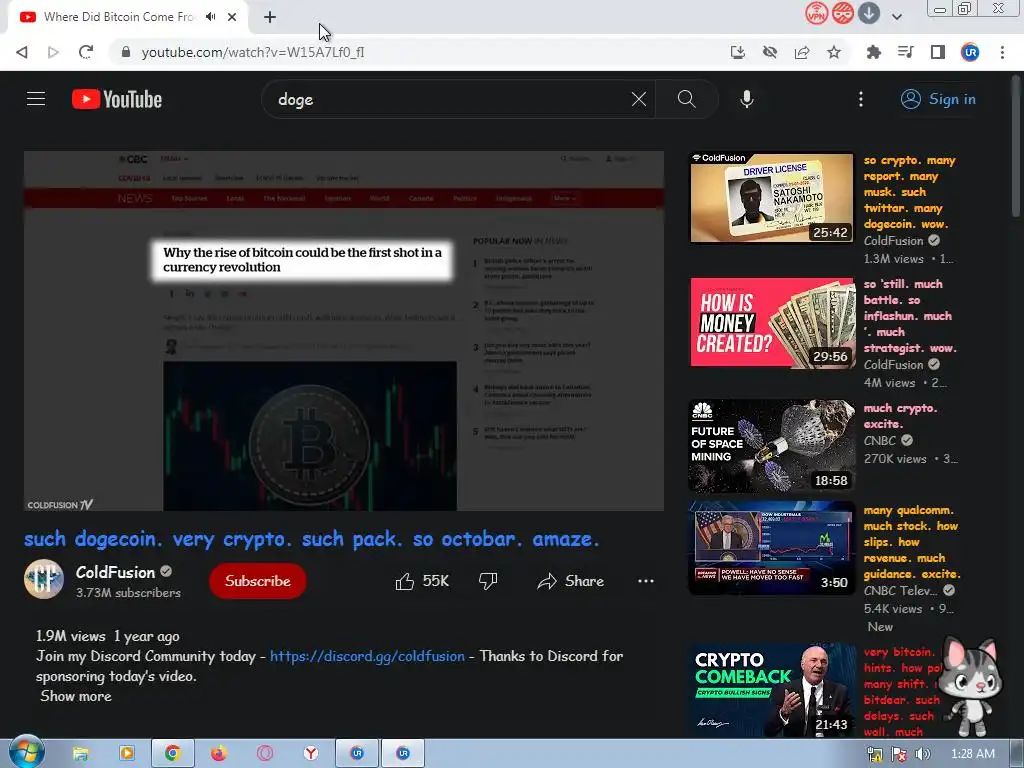Click system tray volume speaker
Image resolution: width=1024 pixels, height=768 pixels.
point(922,754)
